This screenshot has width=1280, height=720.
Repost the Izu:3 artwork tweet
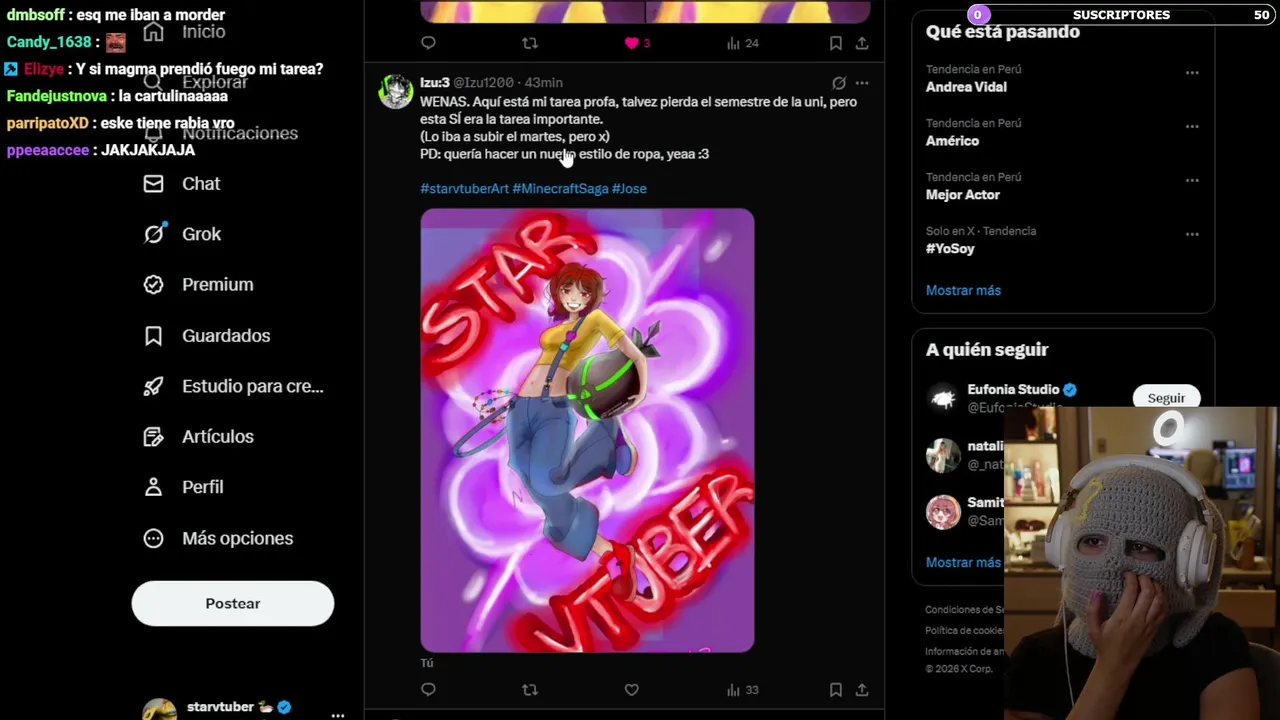(x=530, y=690)
